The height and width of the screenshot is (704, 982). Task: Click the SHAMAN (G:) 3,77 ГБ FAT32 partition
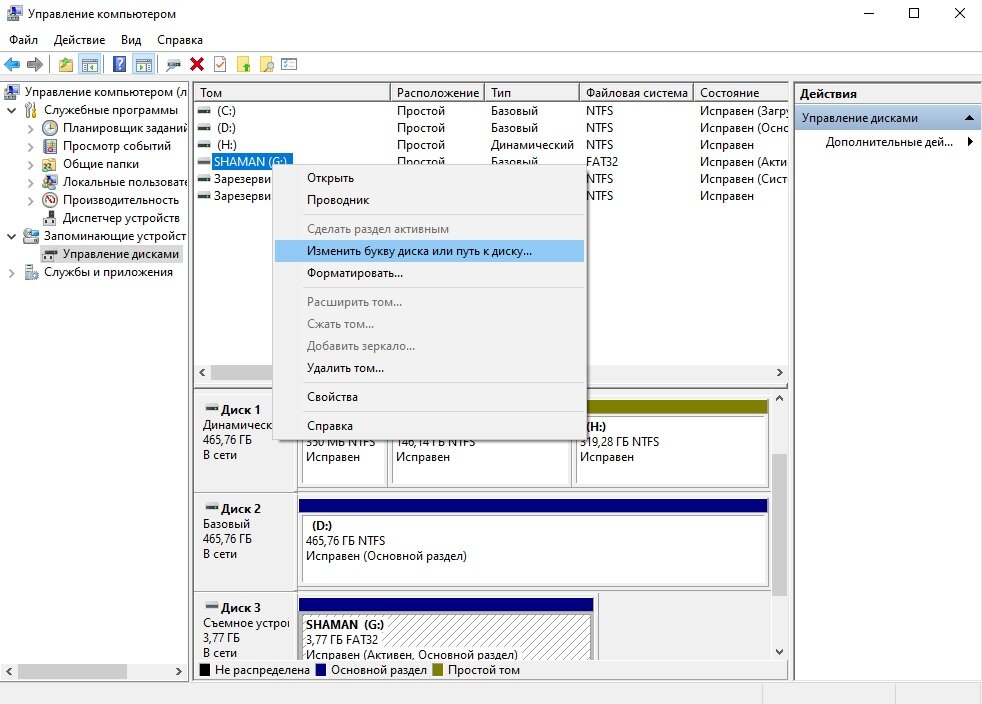[447, 636]
